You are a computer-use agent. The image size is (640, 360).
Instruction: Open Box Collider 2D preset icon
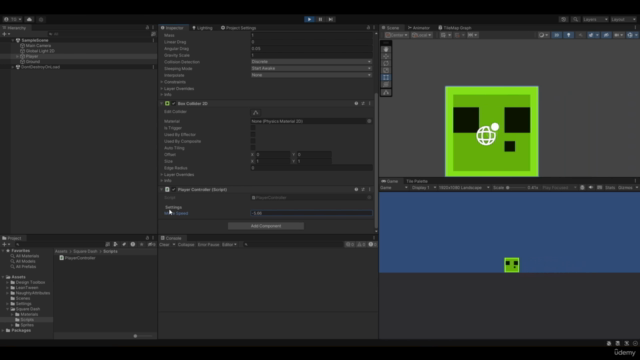363,104
